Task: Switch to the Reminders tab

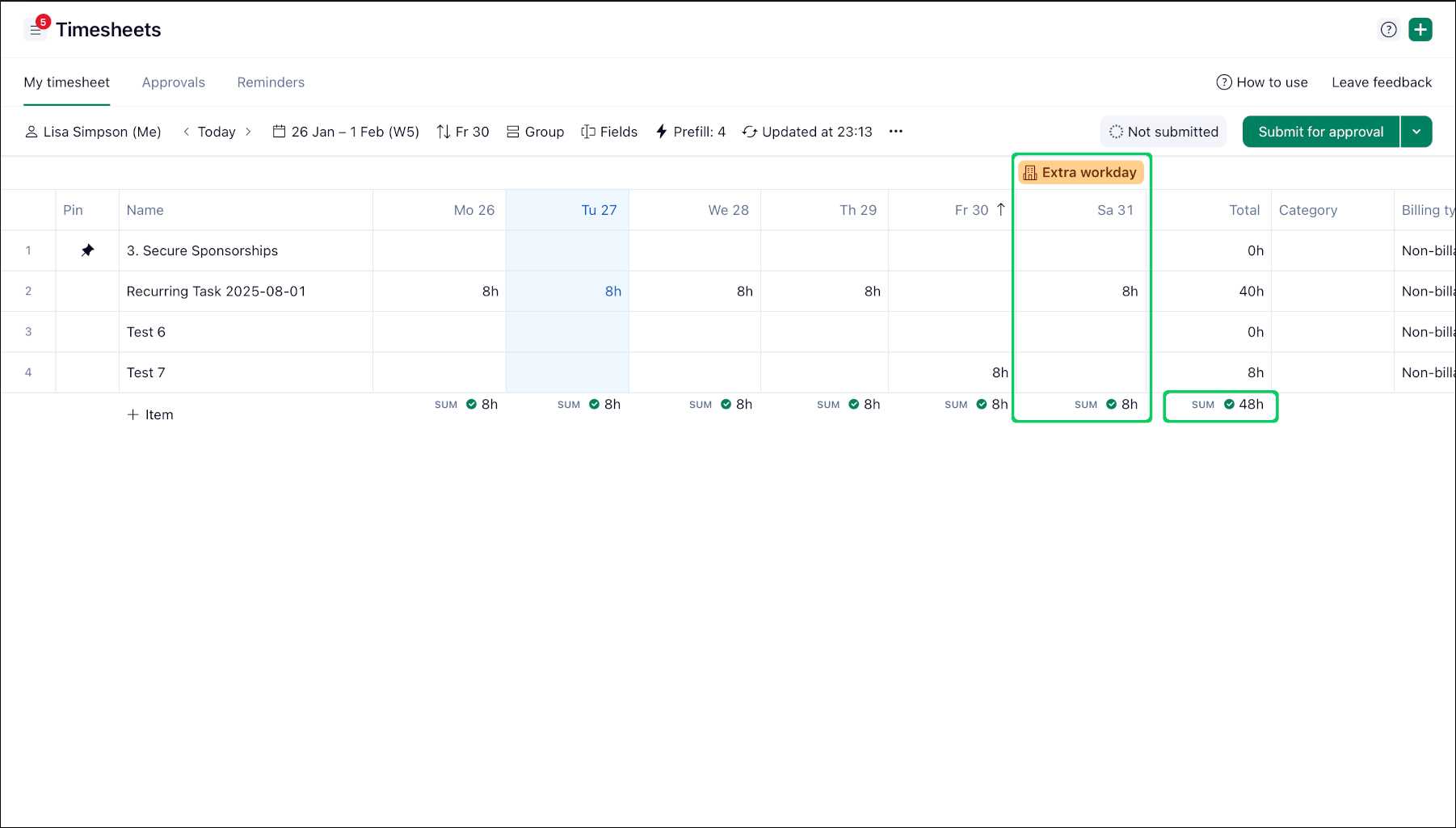Action: (x=271, y=82)
